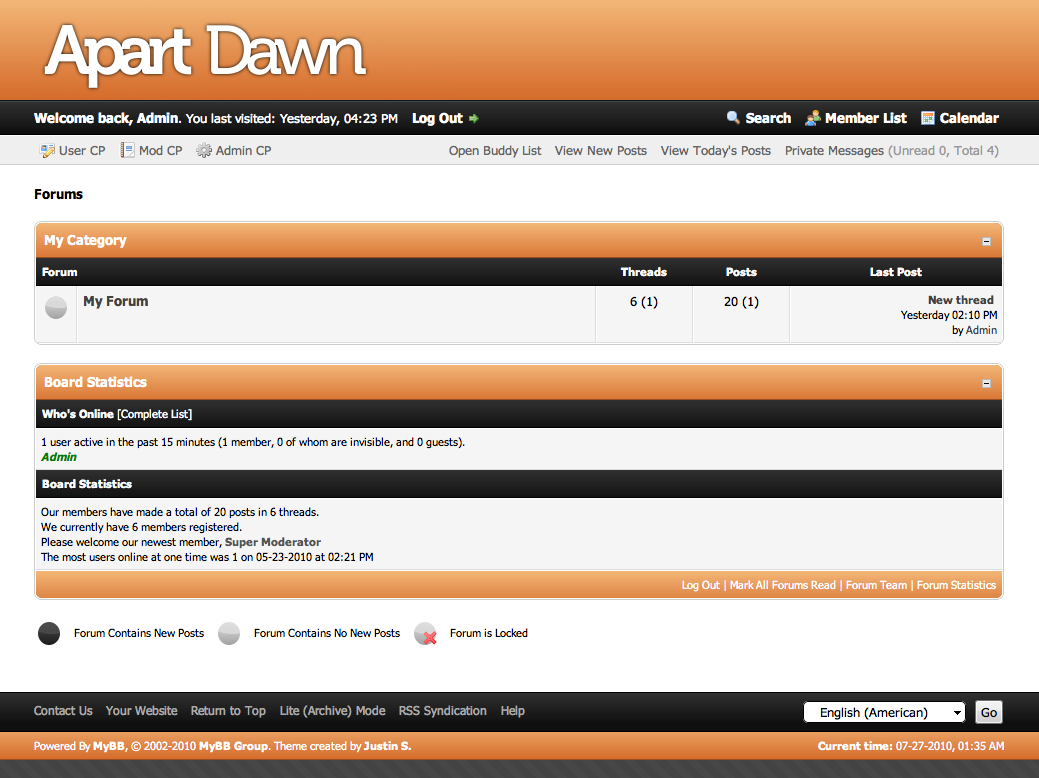The image size is (1039, 778).
Task: Click the Calendar icon in header
Action: (x=928, y=118)
